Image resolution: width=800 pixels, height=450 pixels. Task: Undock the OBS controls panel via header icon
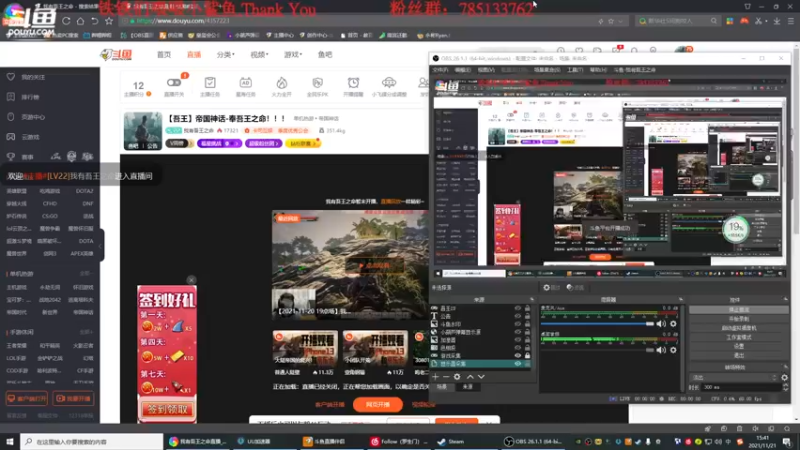[785, 299]
